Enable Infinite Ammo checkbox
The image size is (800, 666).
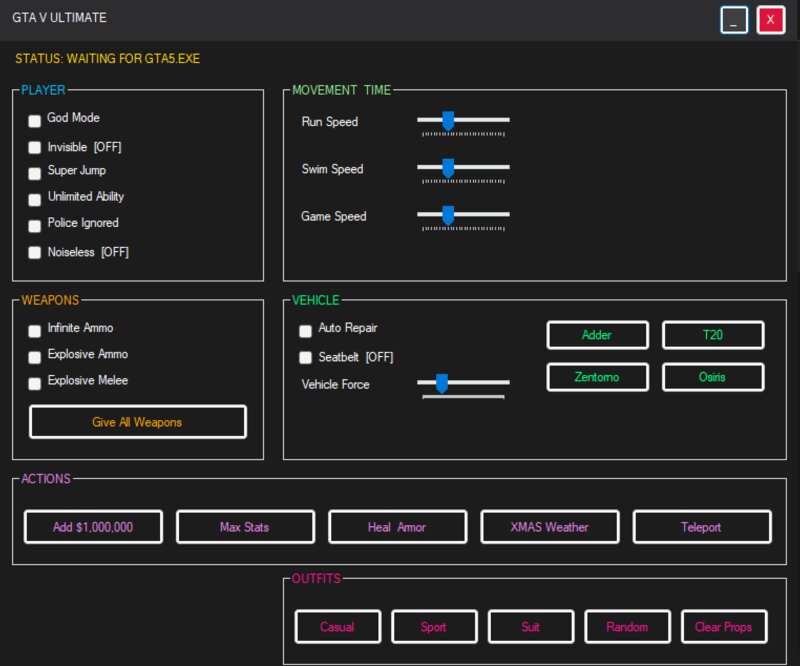click(35, 330)
